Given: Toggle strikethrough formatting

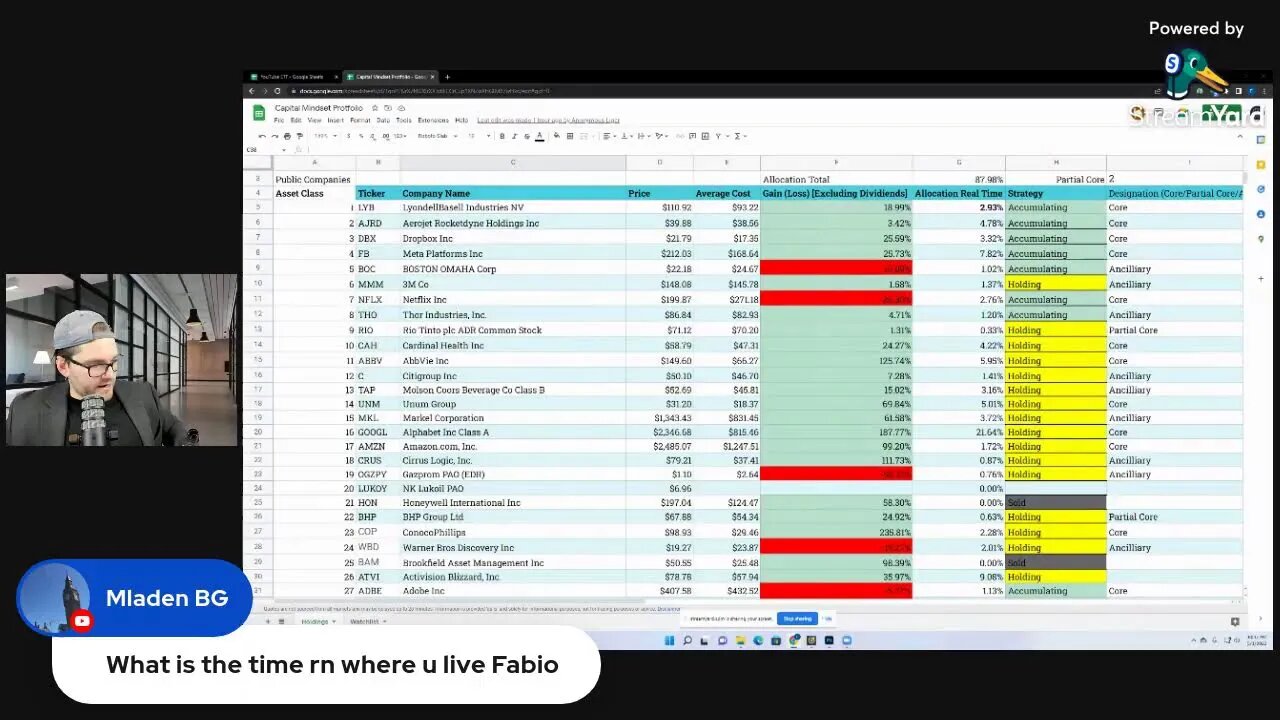Looking at the screenshot, I should (527, 136).
